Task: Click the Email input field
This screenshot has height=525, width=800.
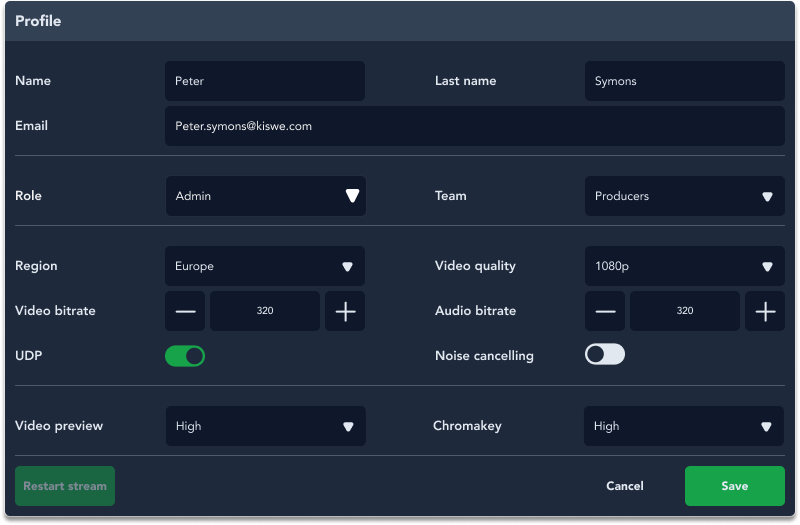Action: coord(475,127)
